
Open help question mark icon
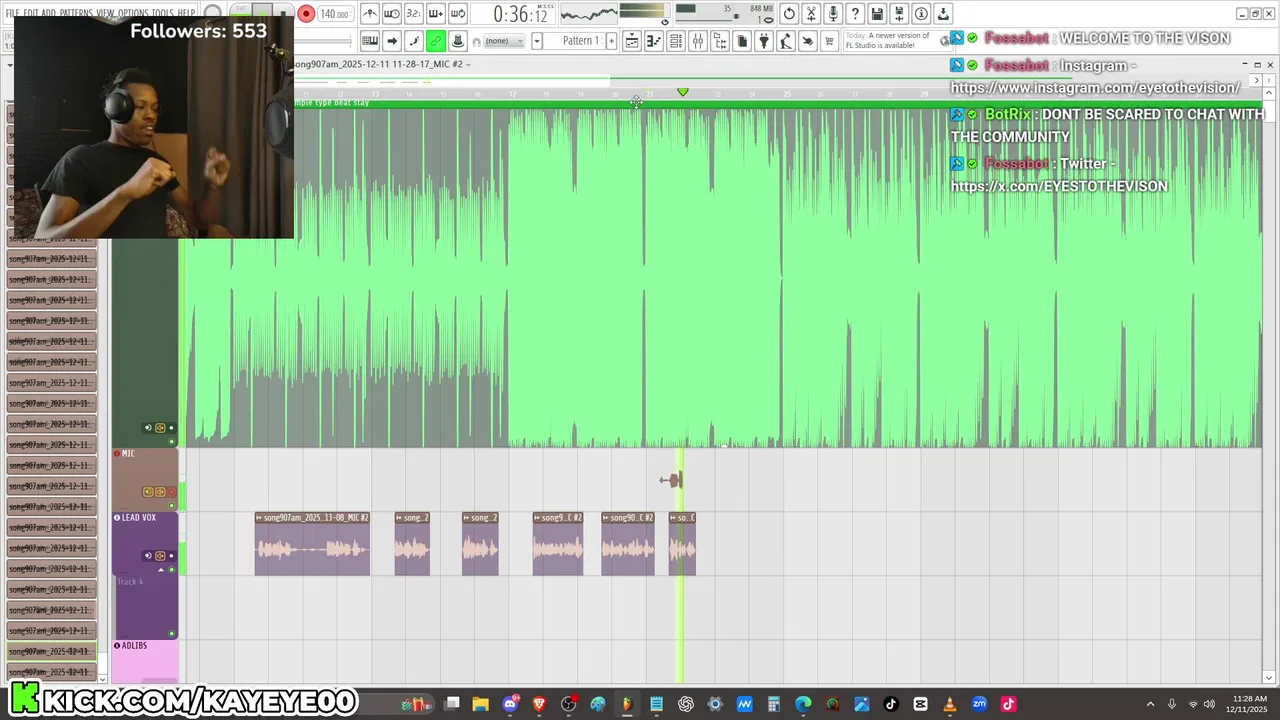coord(855,14)
